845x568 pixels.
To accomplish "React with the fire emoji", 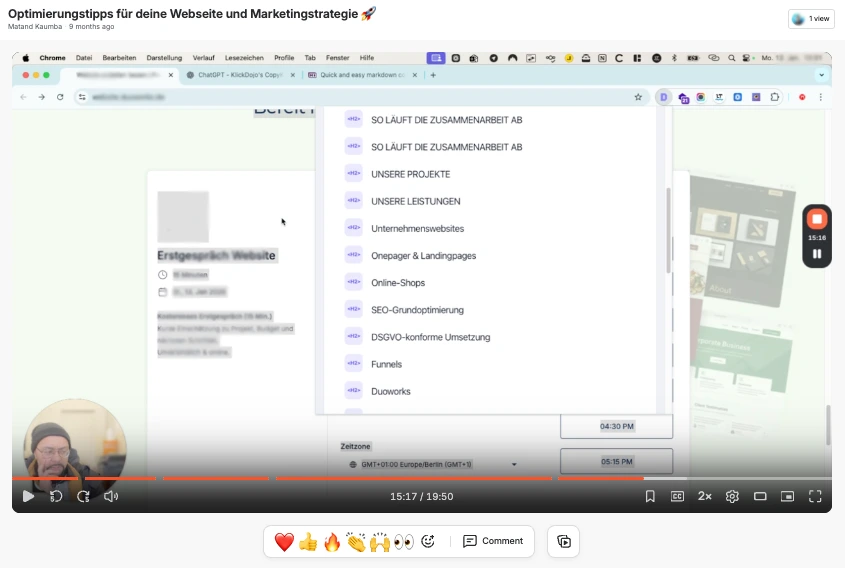I will [x=332, y=542].
